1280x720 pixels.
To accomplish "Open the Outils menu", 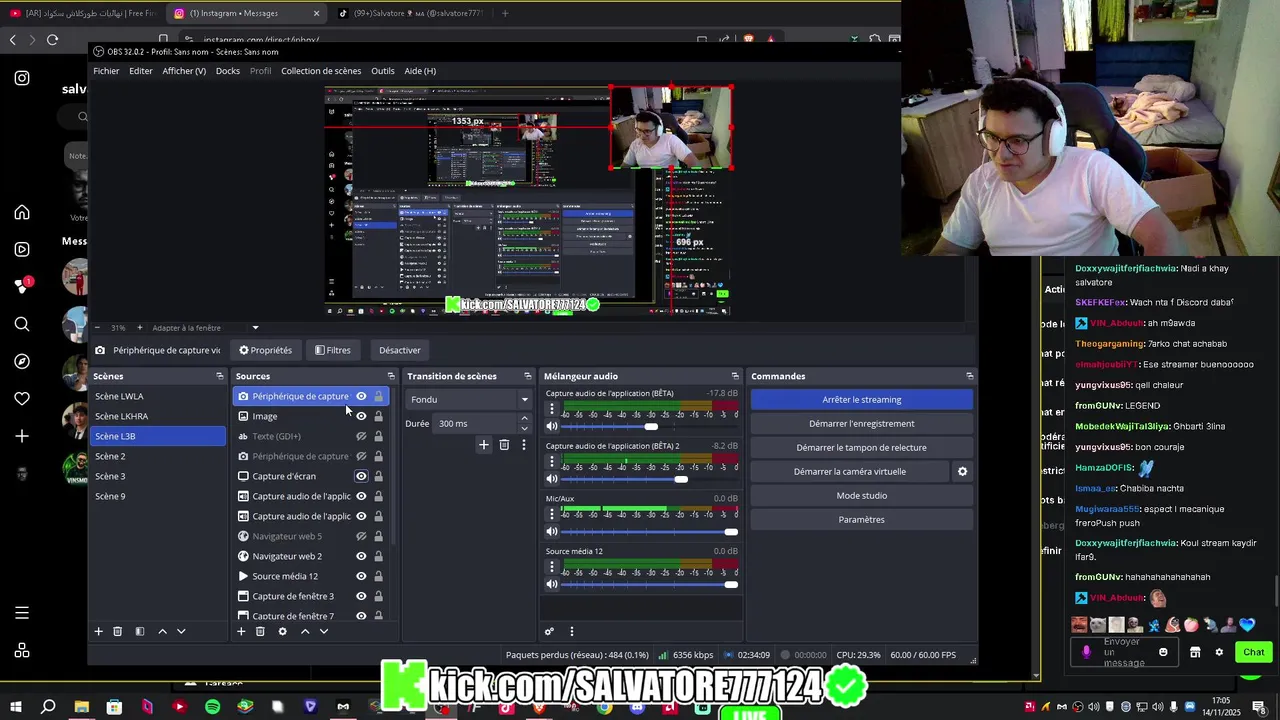I will [x=383, y=71].
